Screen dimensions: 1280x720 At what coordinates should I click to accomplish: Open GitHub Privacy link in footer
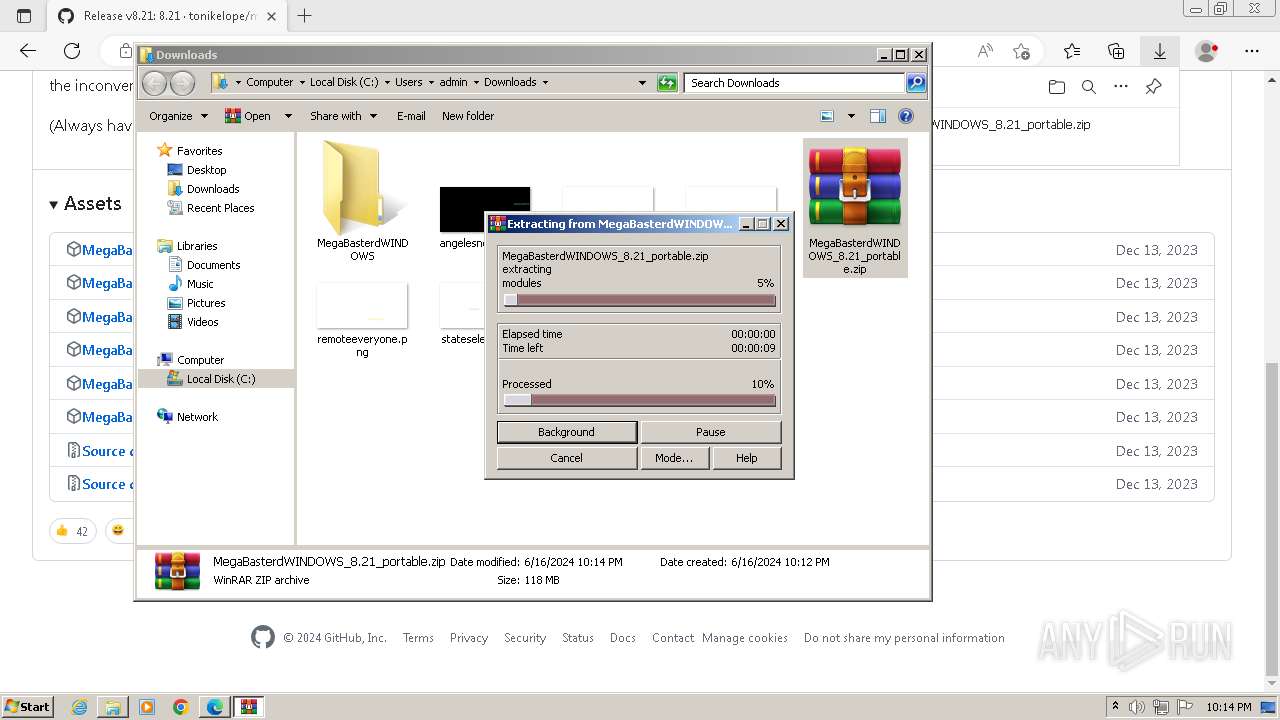(x=469, y=638)
